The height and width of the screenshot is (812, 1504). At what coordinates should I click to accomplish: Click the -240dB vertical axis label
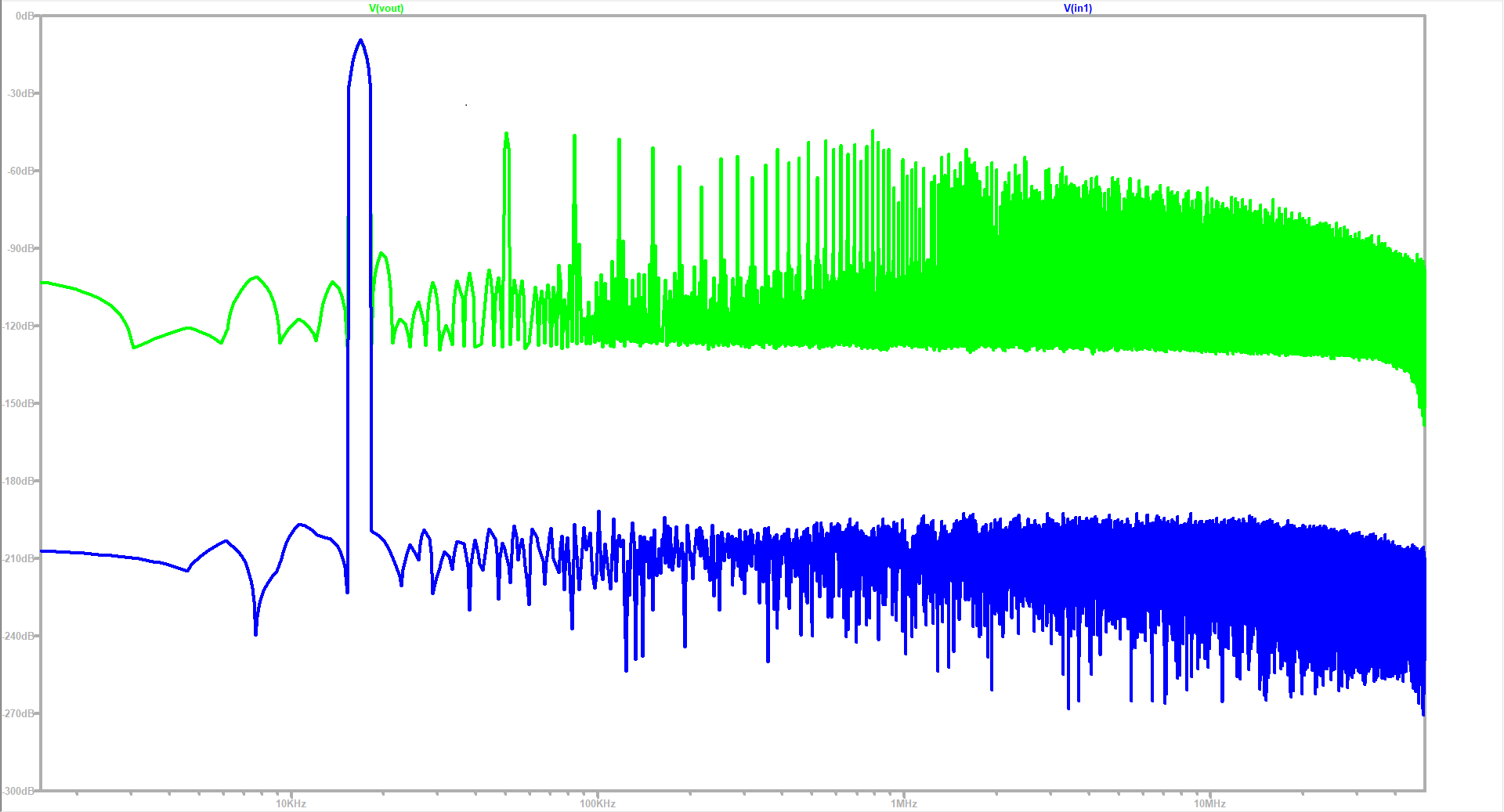click(20, 636)
